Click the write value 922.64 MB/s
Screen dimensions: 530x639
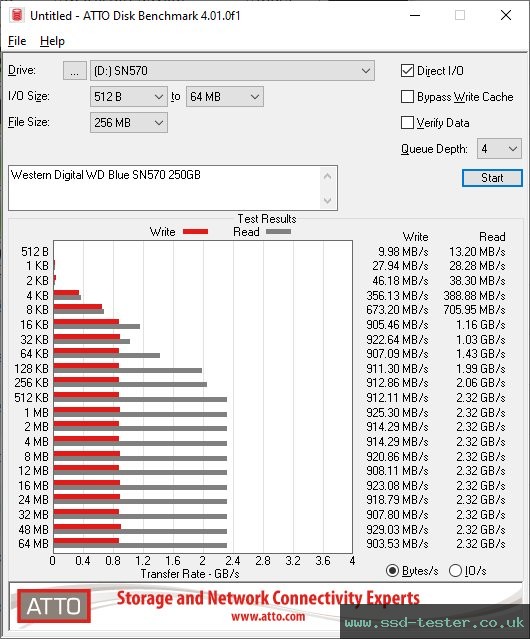coord(397,339)
